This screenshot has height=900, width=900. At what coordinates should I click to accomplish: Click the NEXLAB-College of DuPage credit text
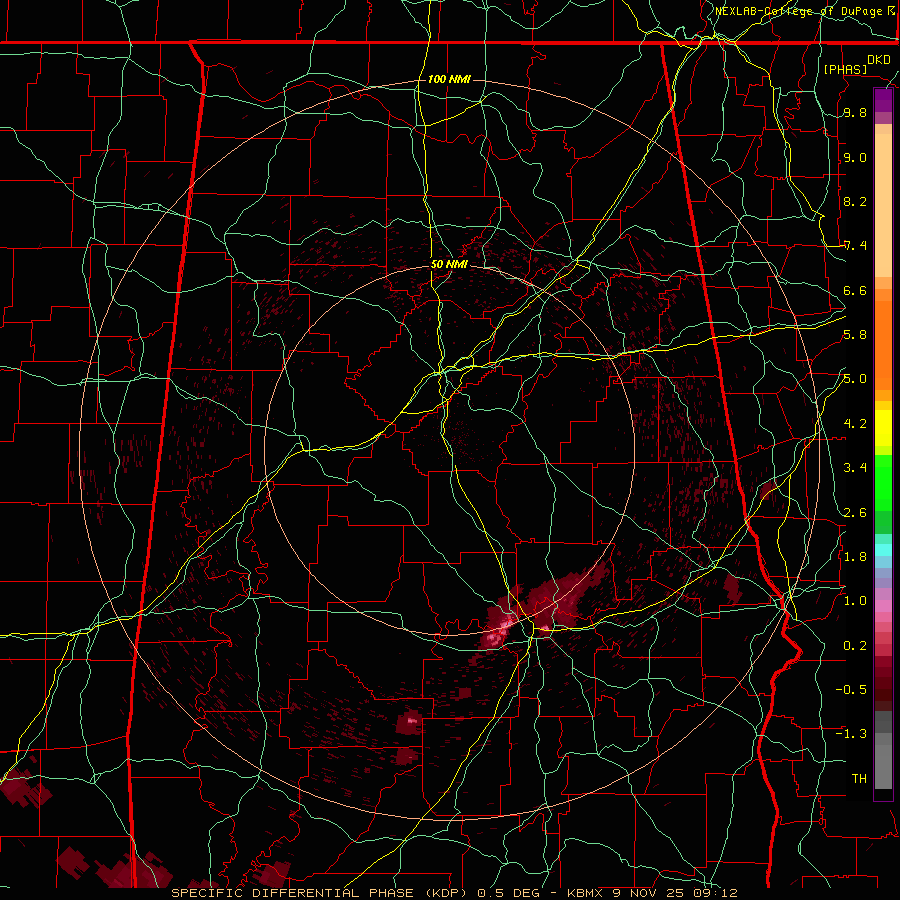[x=801, y=11]
